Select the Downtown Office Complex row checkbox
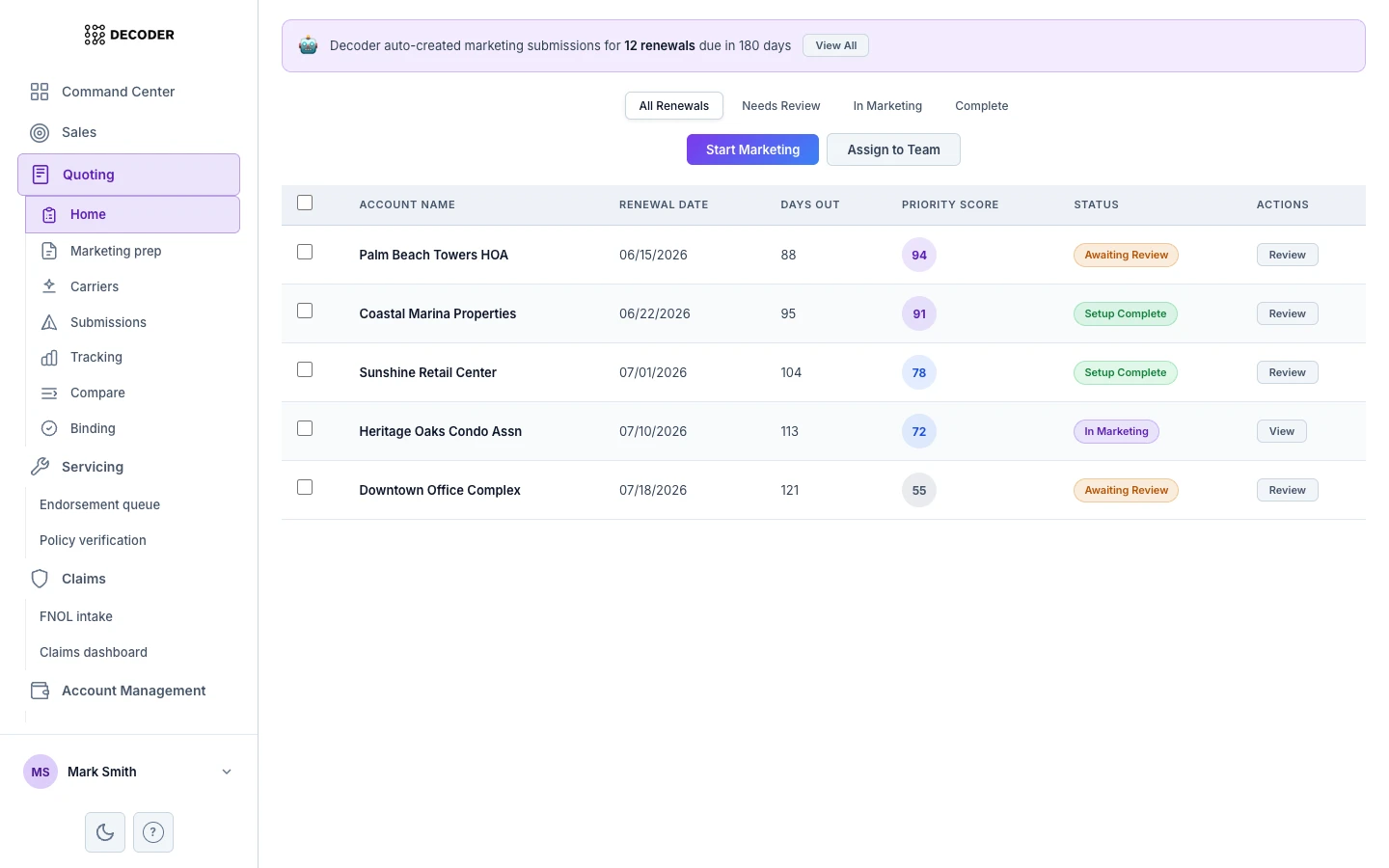This screenshot has height=868, width=1389. (305, 487)
